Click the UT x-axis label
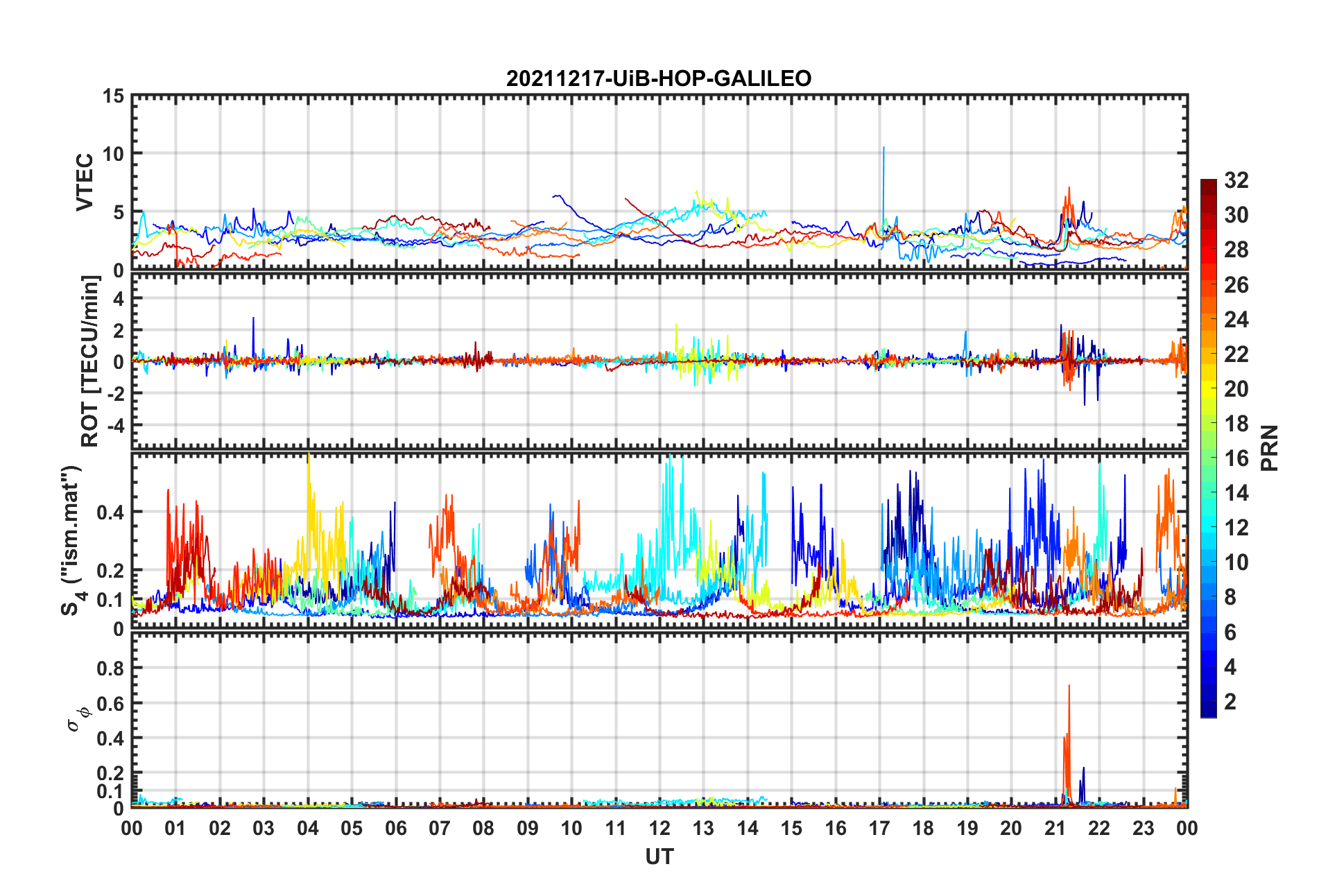Screen dimensions: 1319x896 [x=659, y=857]
